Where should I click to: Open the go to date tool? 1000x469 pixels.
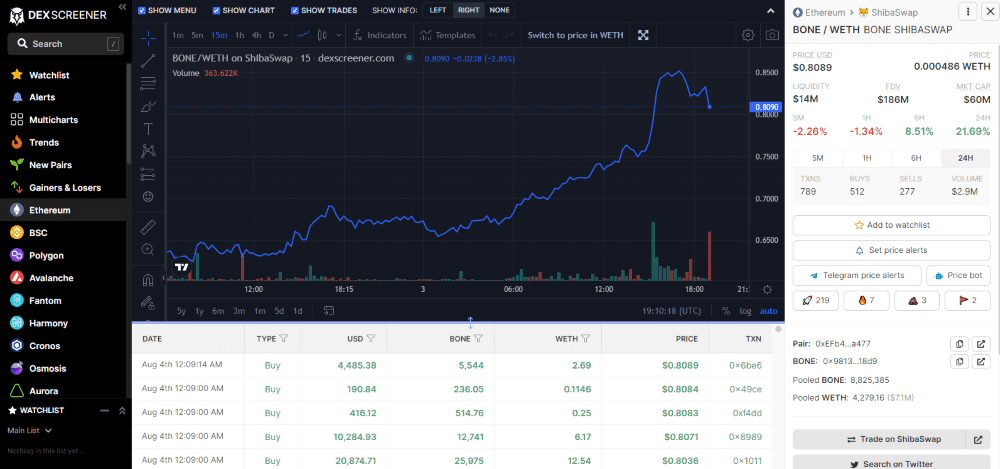point(329,311)
